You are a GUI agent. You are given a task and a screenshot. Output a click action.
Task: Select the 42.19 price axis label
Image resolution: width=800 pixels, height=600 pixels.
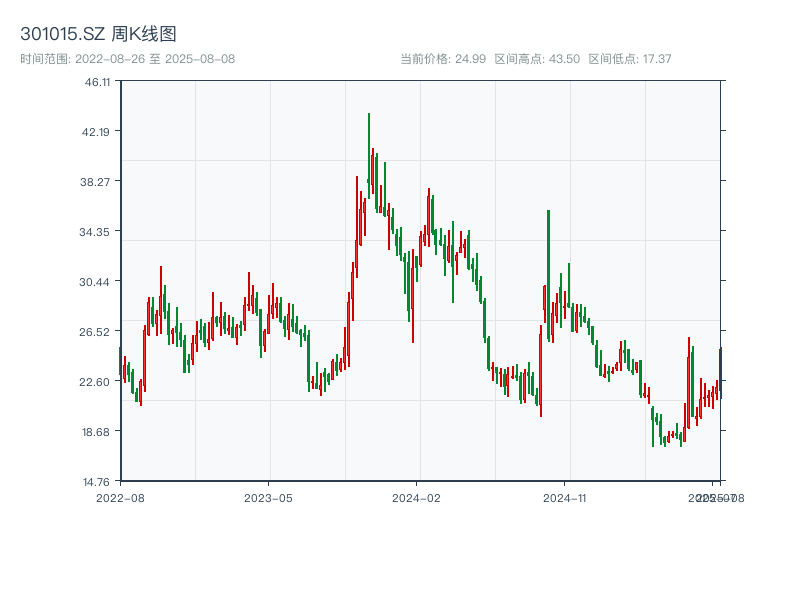[x=97, y=132]
